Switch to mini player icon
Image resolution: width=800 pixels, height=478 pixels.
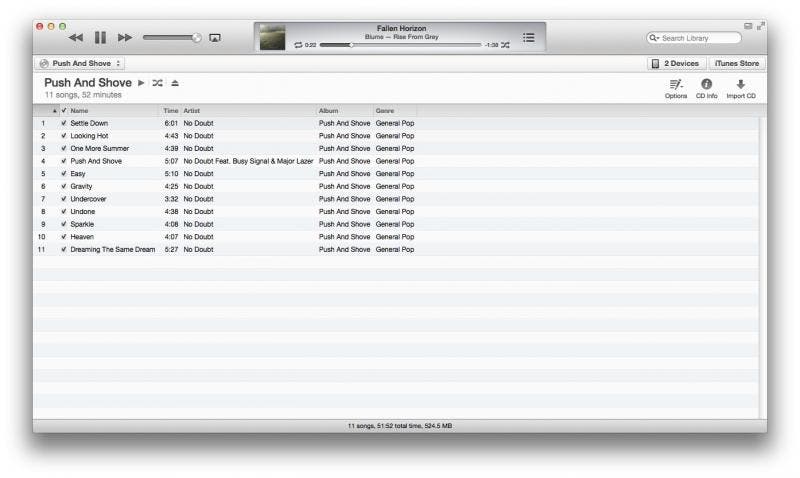[x=748, y=26]
